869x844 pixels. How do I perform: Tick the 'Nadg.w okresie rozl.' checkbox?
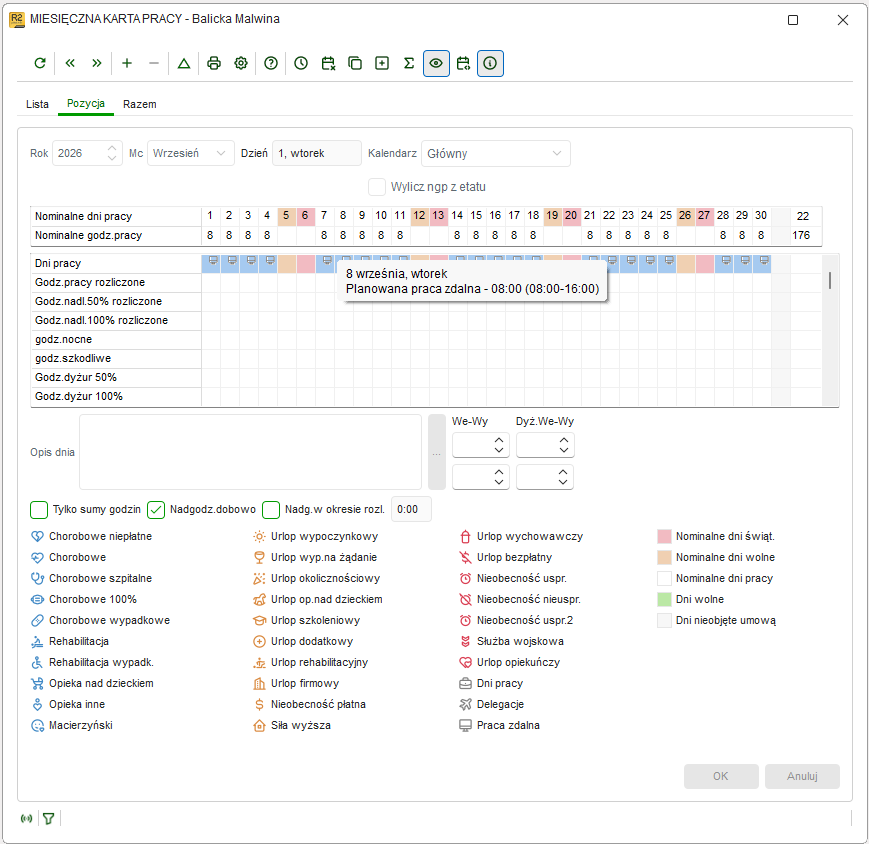[271, 510]
